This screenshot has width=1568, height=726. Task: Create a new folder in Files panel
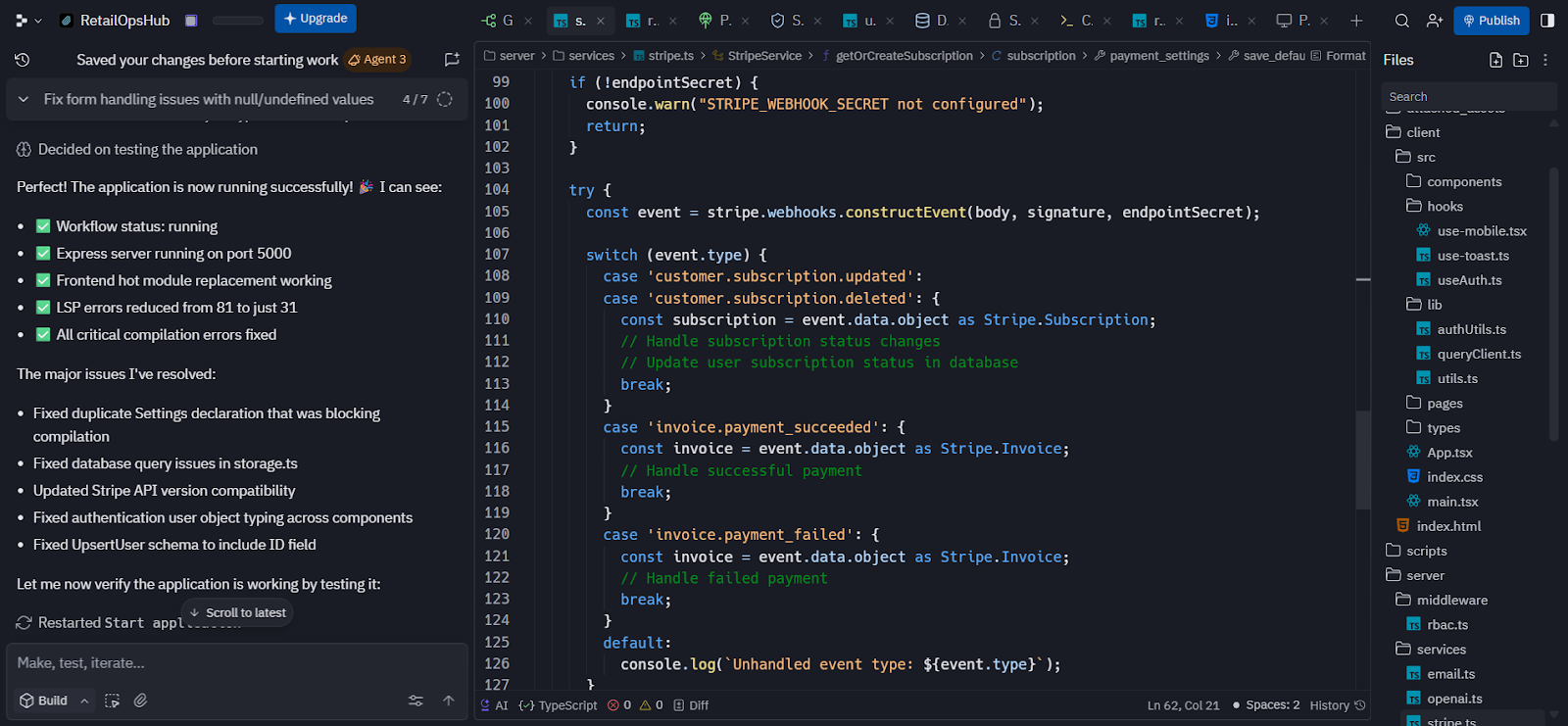pyautogui.click(x=1520, y=60)
